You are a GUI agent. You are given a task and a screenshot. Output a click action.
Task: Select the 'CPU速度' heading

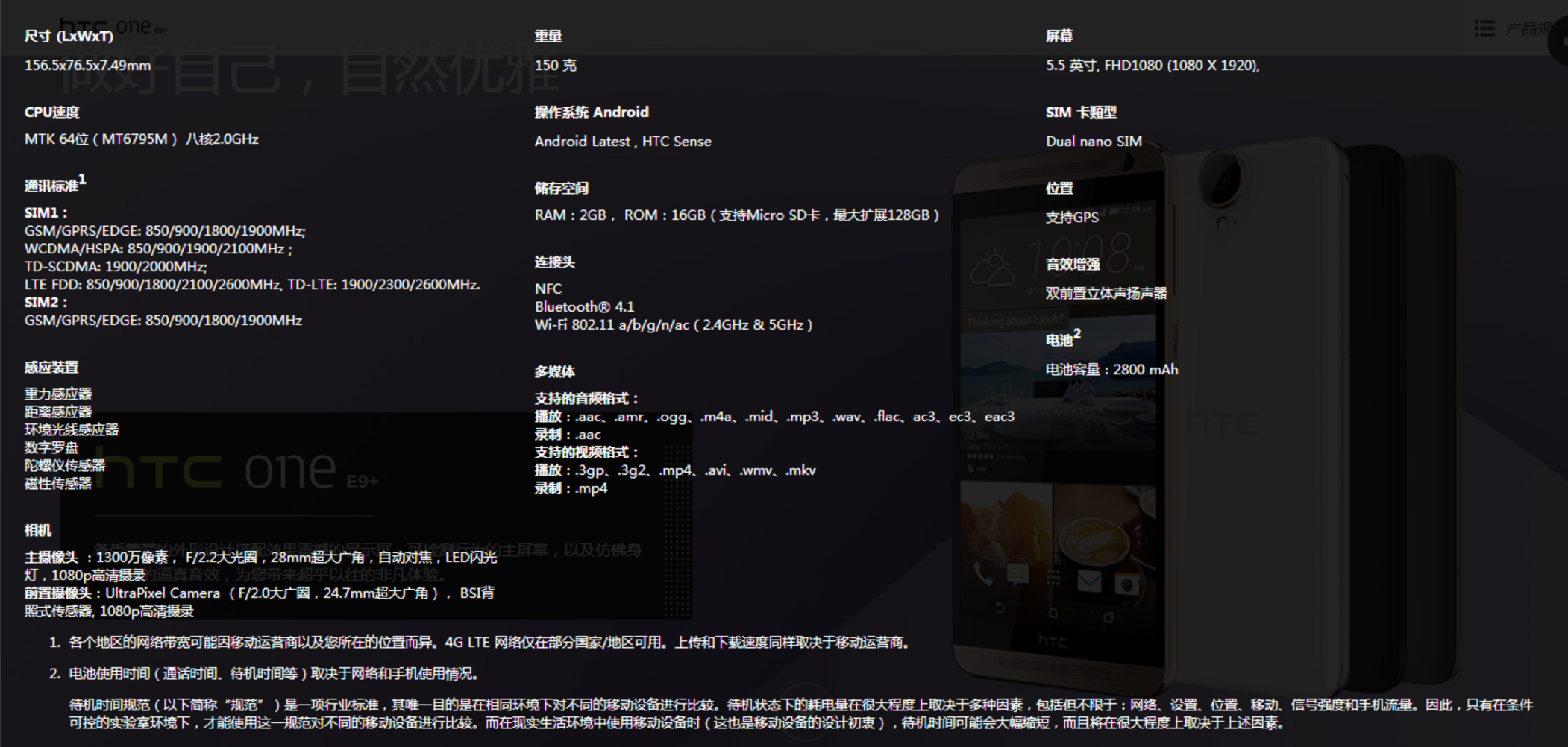51,112
